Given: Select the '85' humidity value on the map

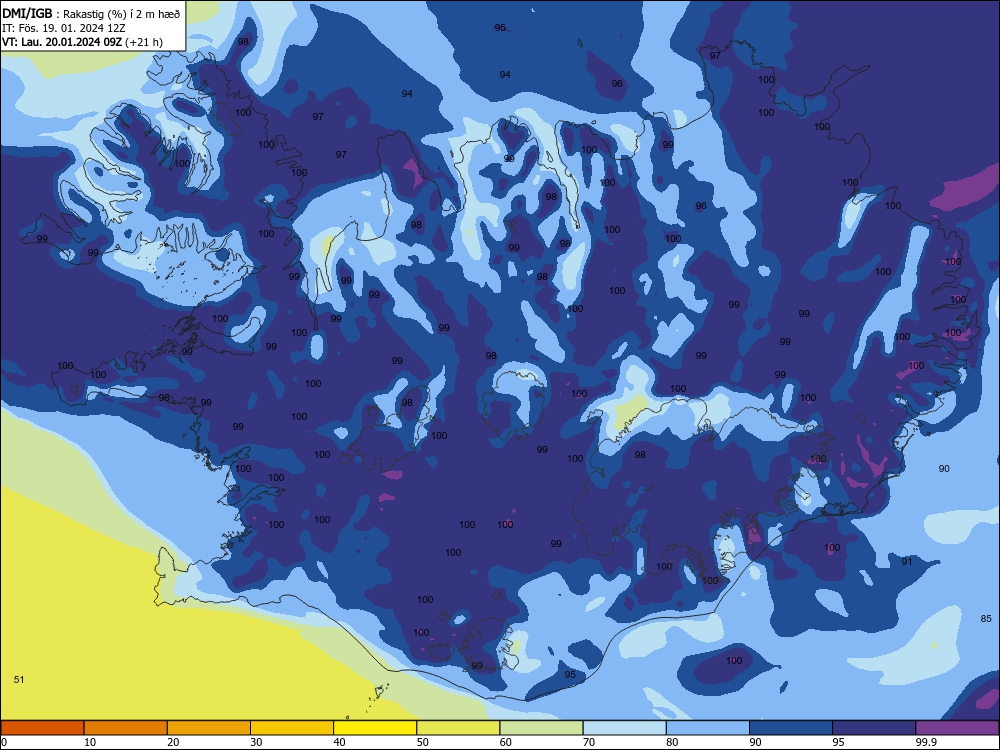Looking at the screenshot, I should [x=986, y=618].
